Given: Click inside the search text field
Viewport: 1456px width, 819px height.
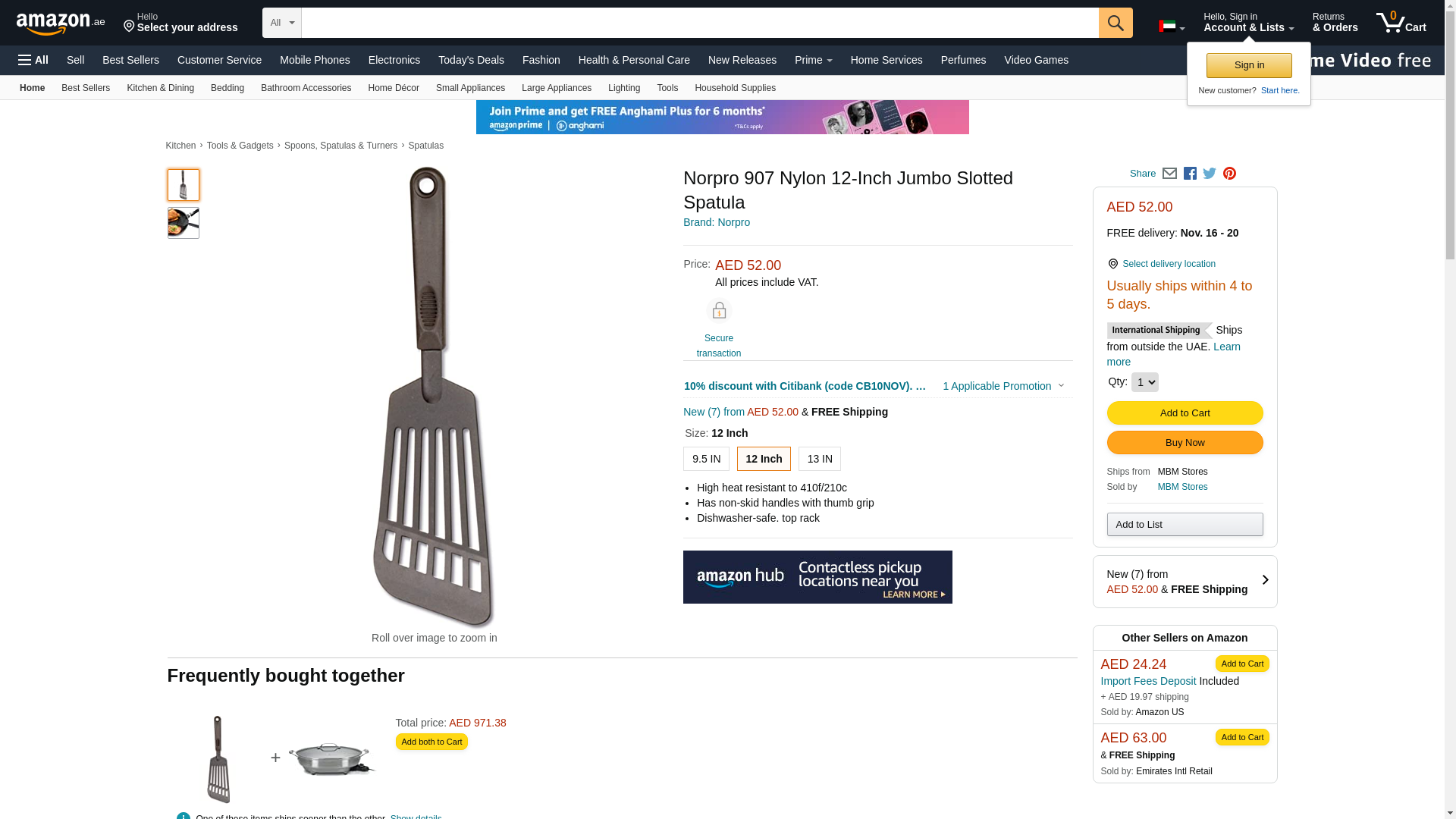Looking at the screenshot, I should (x=699, y=23).
